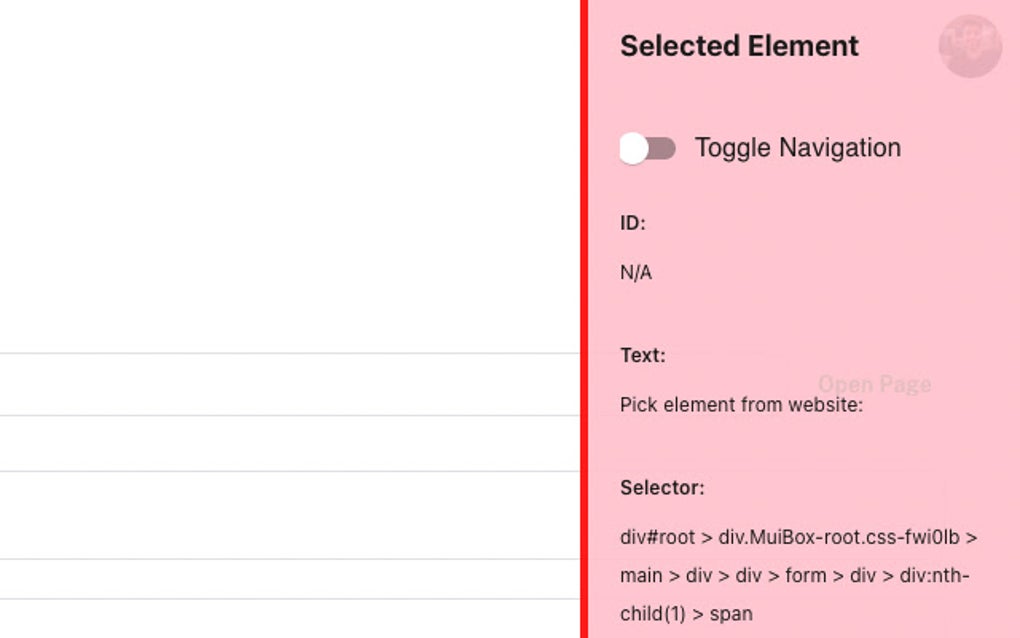The height and width of the screenshot is (638, 1020).
Task: Click the topmost bordered blank row on the left
Action: click(x=290, y=384)
